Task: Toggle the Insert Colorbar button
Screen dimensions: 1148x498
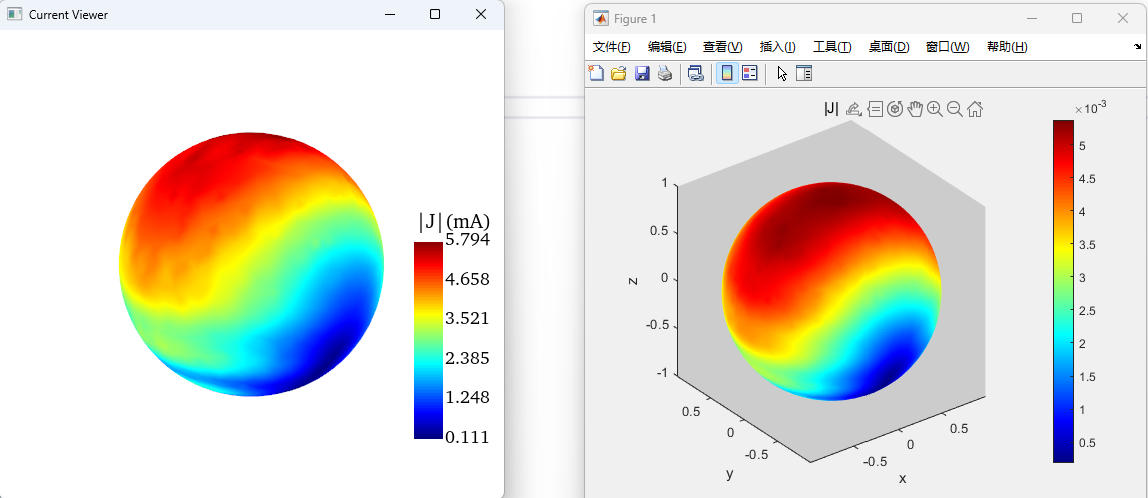Action: 727,73
